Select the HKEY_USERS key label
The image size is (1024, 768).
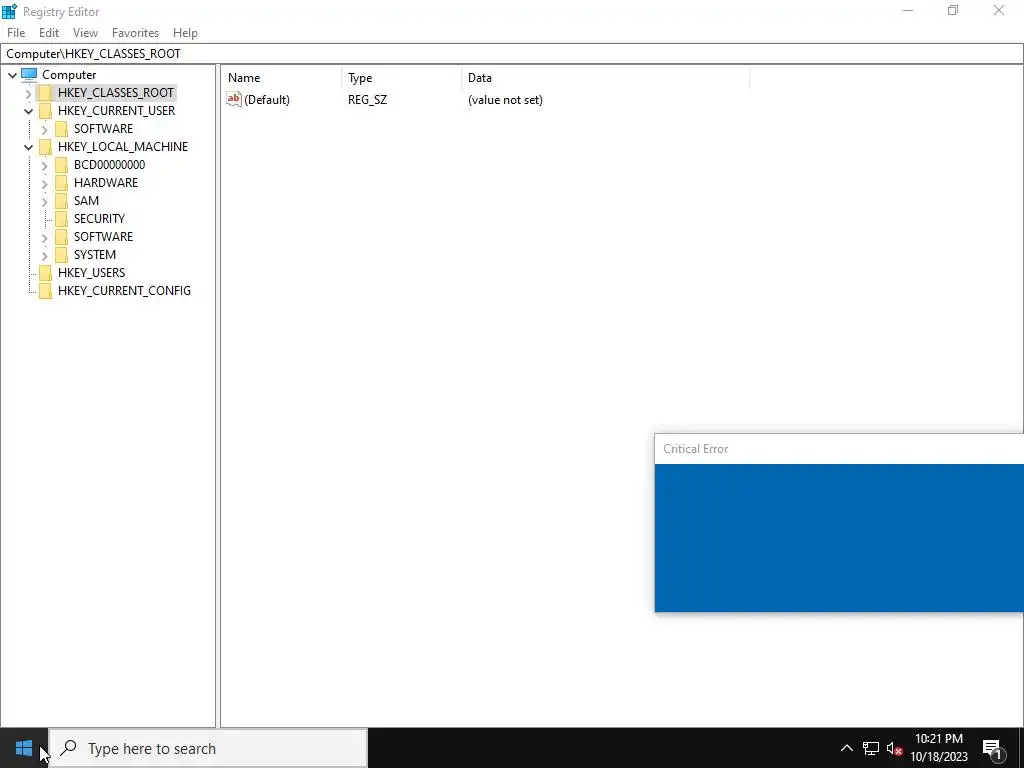[x=91, y=272]
